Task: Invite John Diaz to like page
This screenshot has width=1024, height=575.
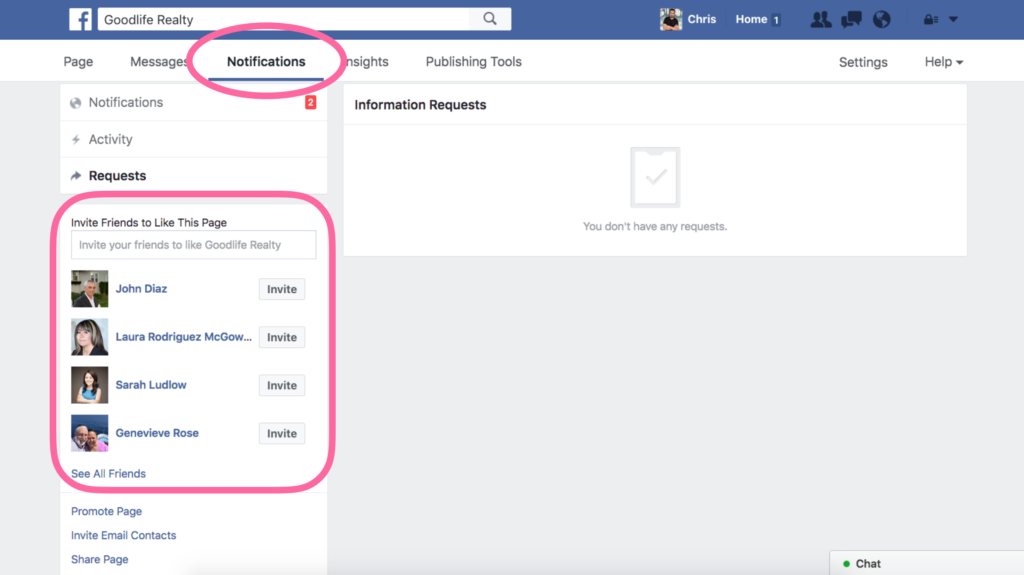Action: pyautogui.click(x=281, y=289)
